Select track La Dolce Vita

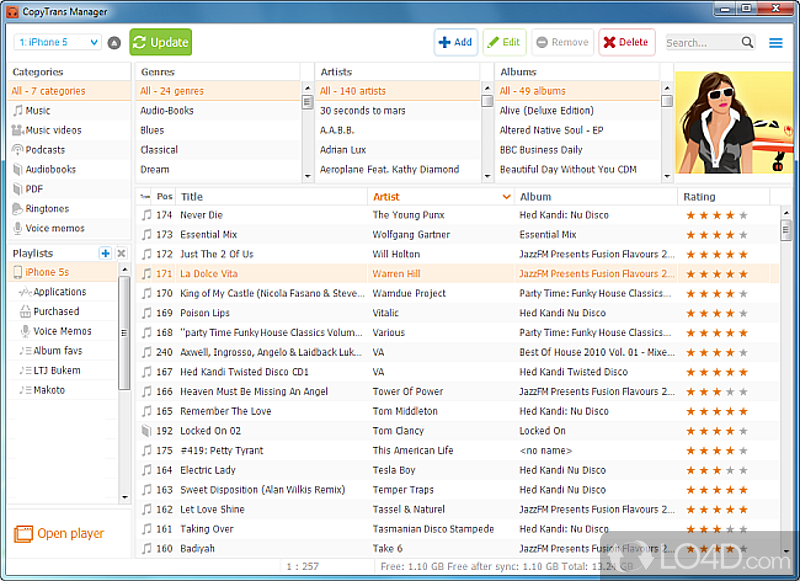tap(457, 274)
